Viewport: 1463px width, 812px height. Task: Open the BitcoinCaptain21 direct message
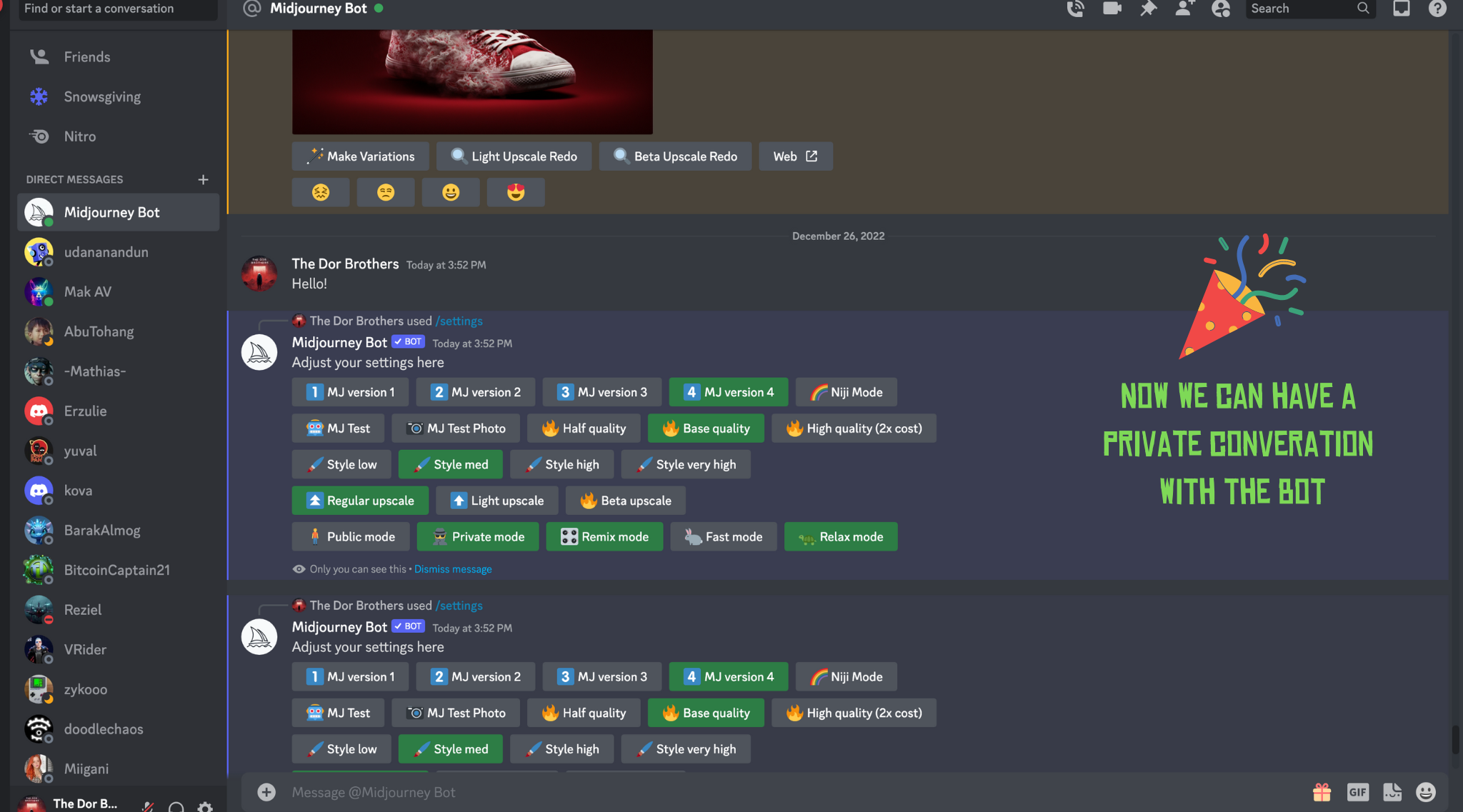pyautogui.click(x=118, y=570)
